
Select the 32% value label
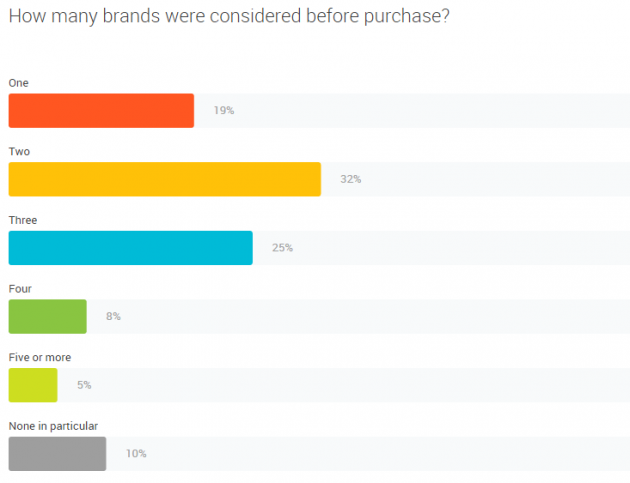tap(350, 179)
